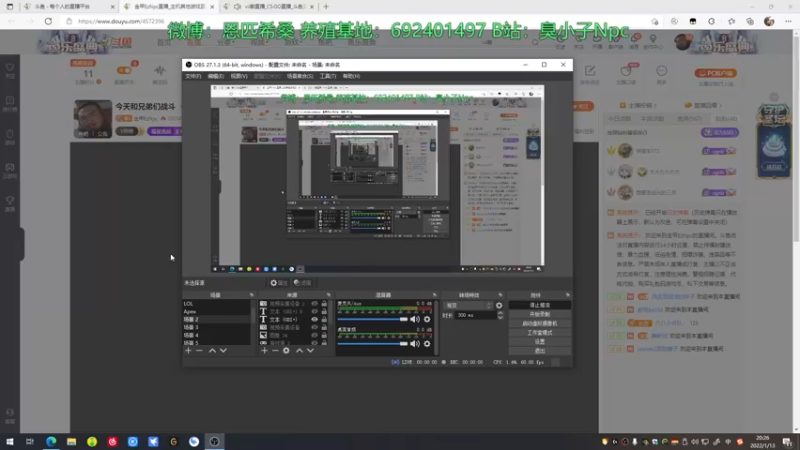Move scene up in Scenes panel

pyautogui.click(x=212, y=351)
